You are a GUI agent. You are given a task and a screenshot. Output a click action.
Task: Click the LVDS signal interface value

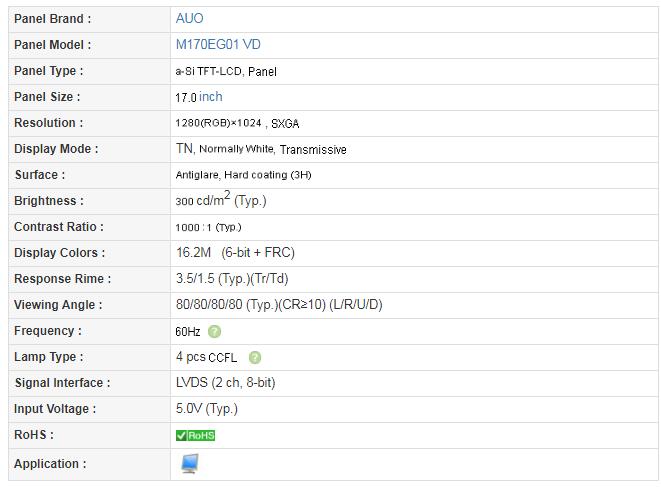[x=226, y=383]
